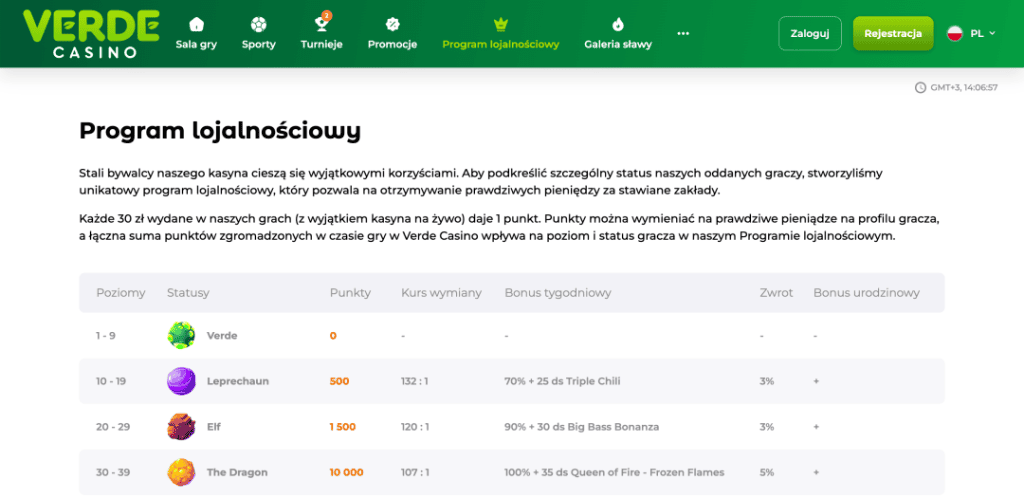Click the Turnieje notification badge 2

click(327, 15)
